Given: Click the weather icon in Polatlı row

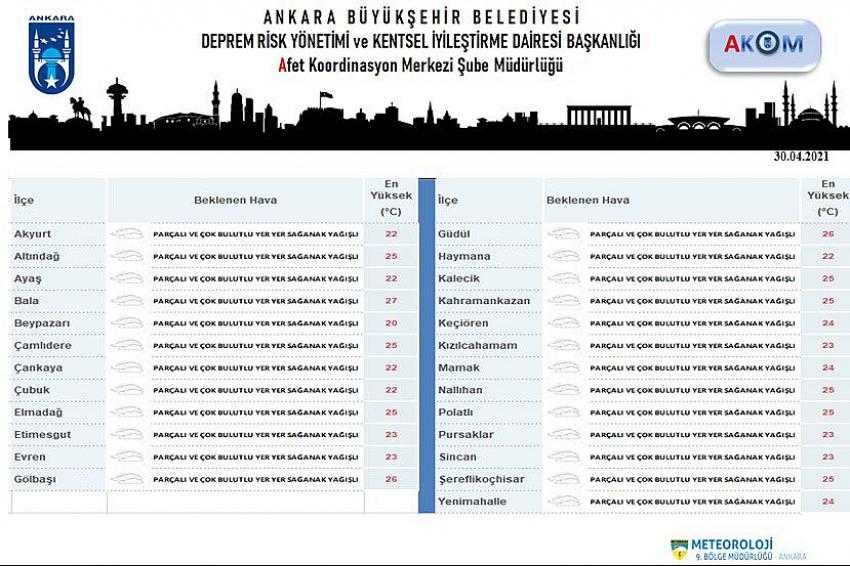Looking at the screenshot, I should coord(565,412).
